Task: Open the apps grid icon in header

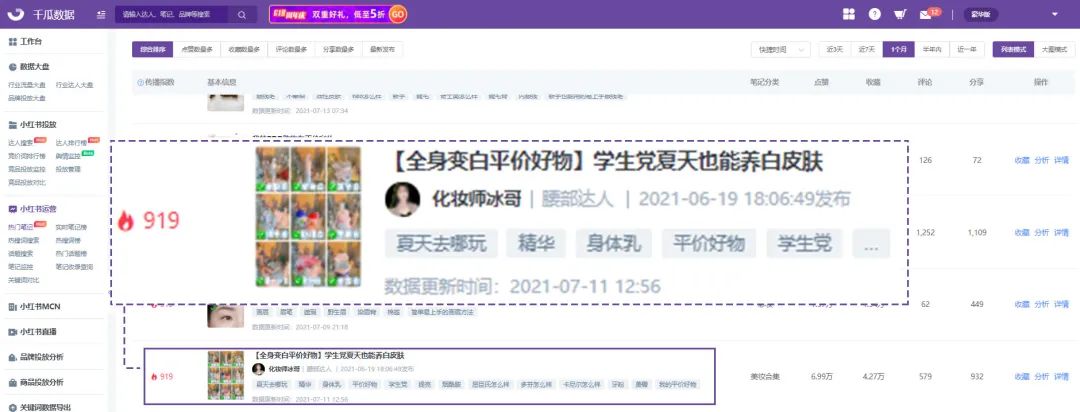Action: click(x=849, y=14)
